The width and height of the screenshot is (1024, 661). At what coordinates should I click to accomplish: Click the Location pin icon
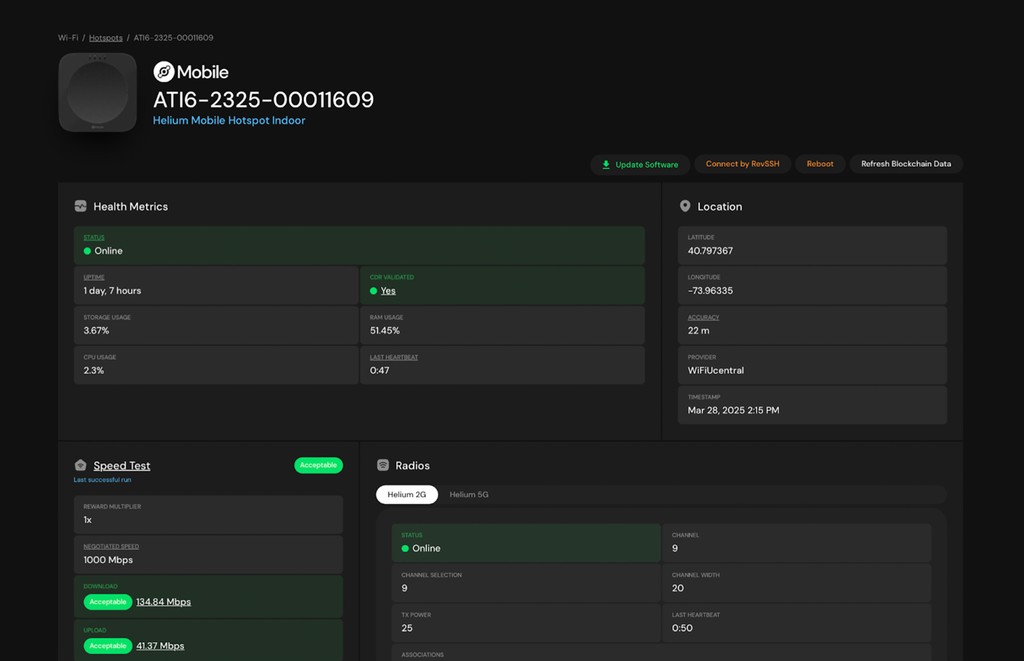pyautogui.click(x=685, y=206)
